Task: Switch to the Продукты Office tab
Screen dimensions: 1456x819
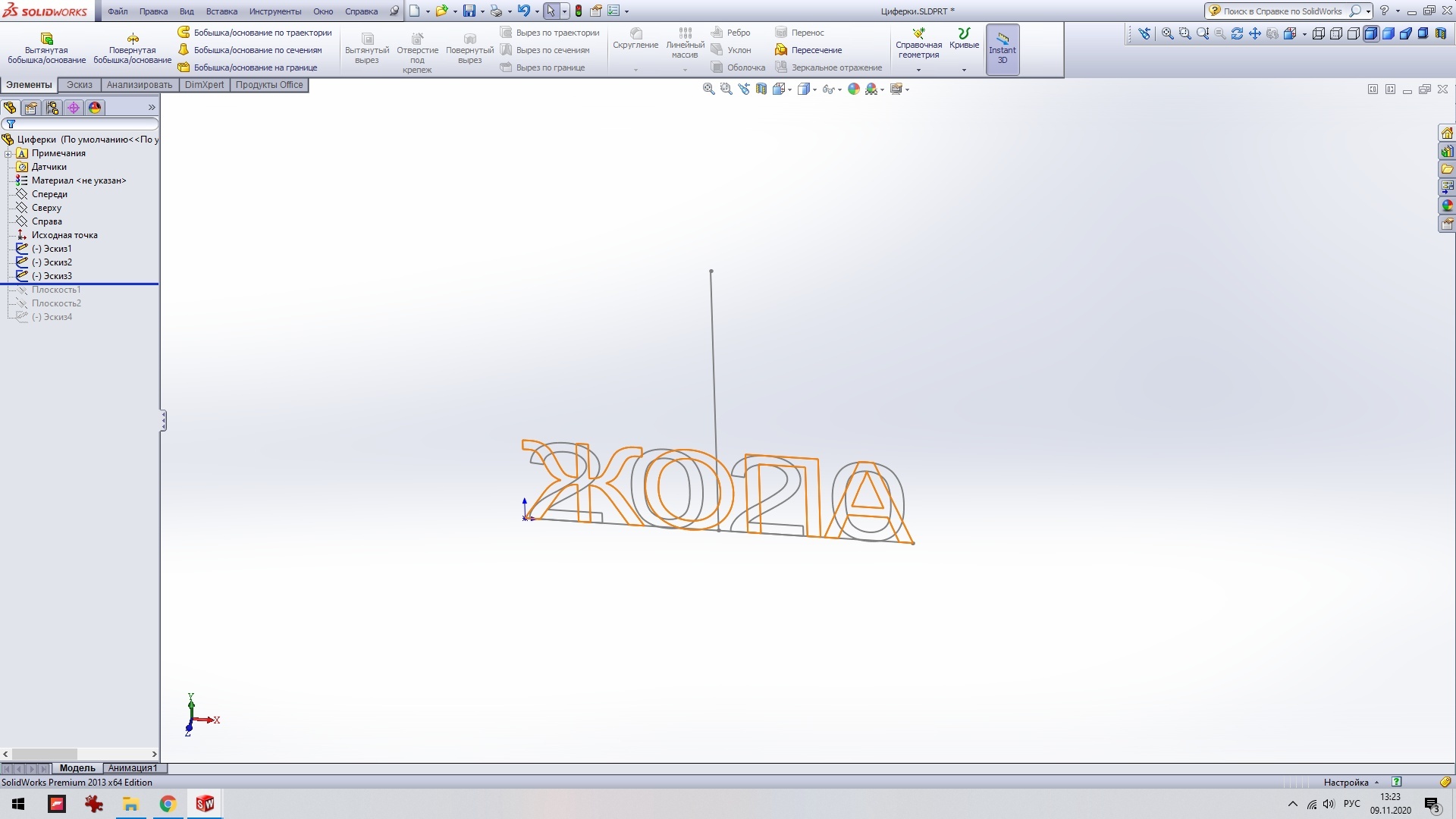Action: tap(269, 85)
